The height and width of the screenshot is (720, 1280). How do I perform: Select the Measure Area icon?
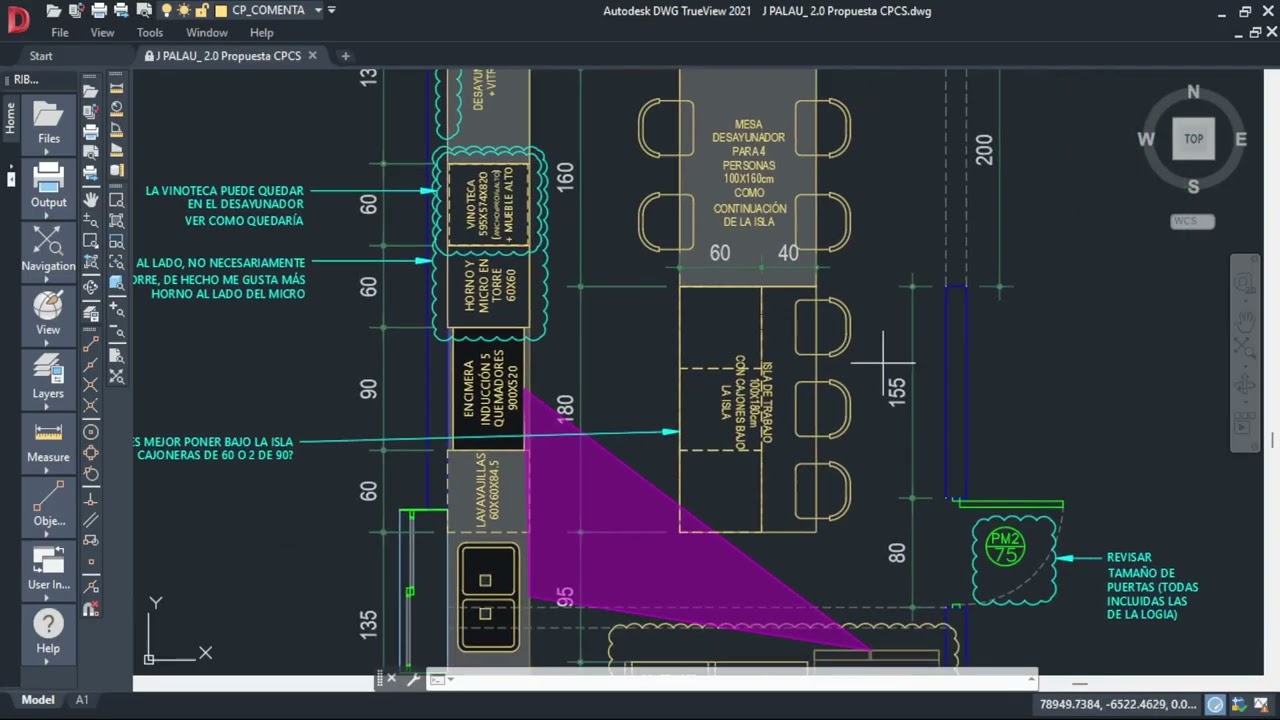[x=116, y=150]
